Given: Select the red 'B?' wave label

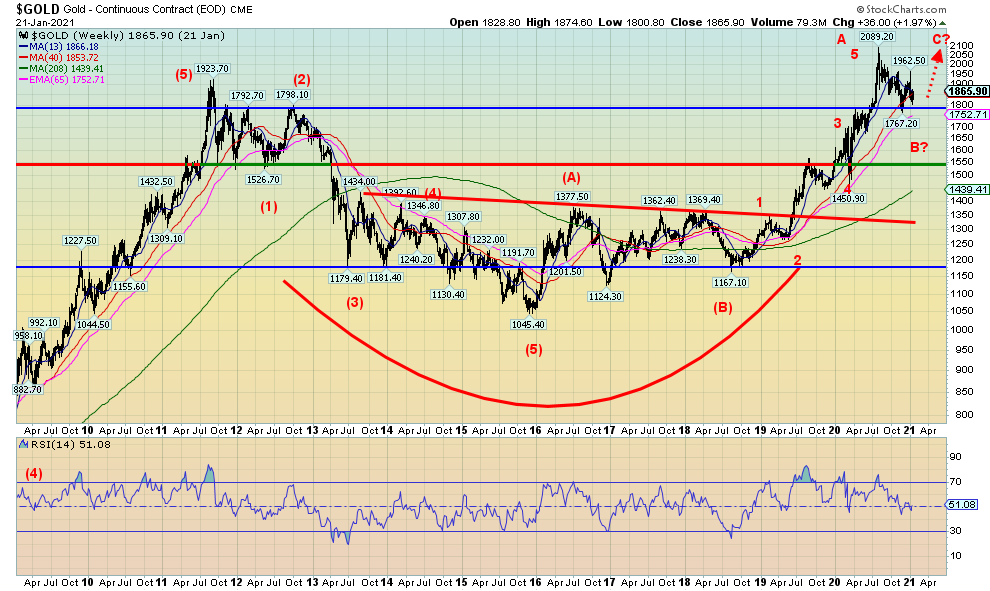Looking at the screenshot, I should pyautogui.click(x=920, y=147).
